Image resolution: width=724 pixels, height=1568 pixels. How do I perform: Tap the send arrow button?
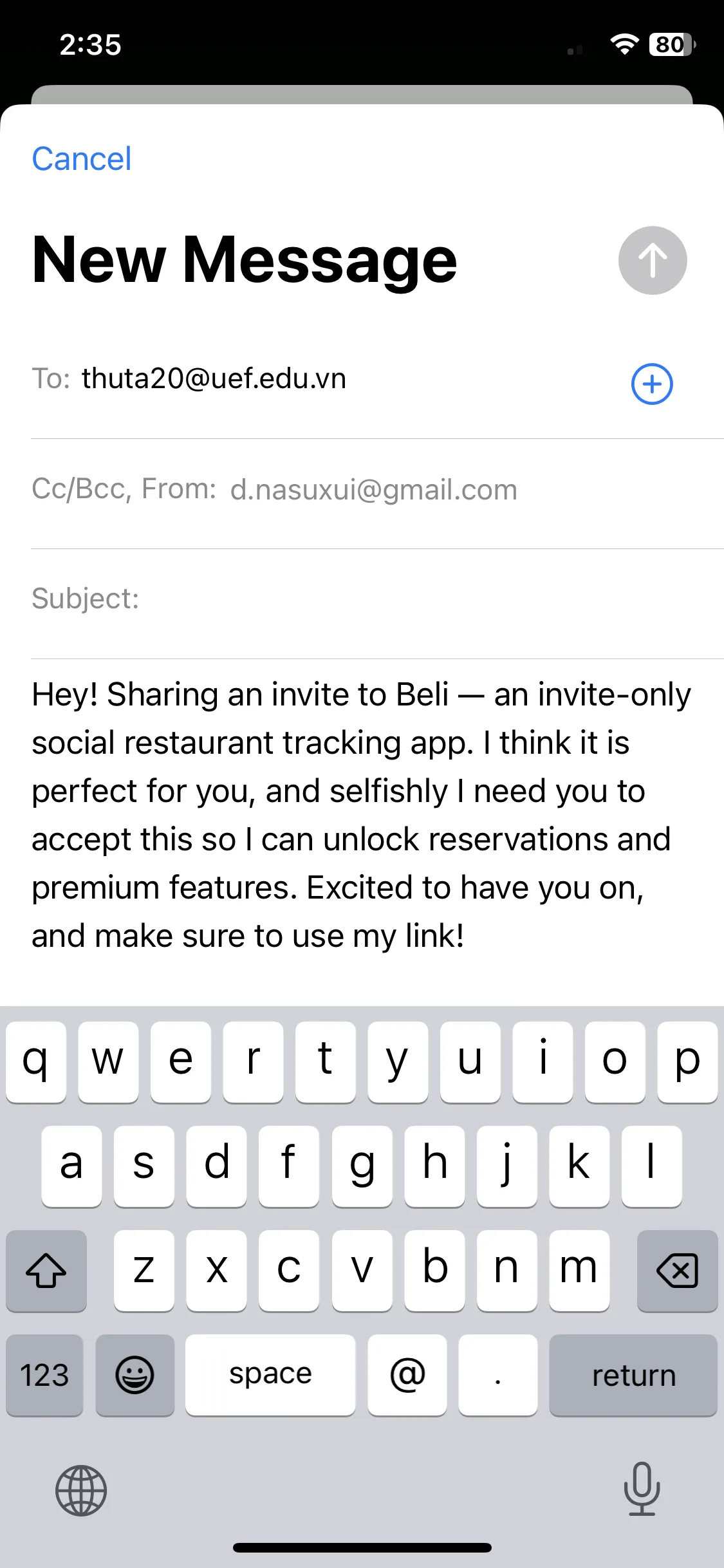[x=653, y=261]
